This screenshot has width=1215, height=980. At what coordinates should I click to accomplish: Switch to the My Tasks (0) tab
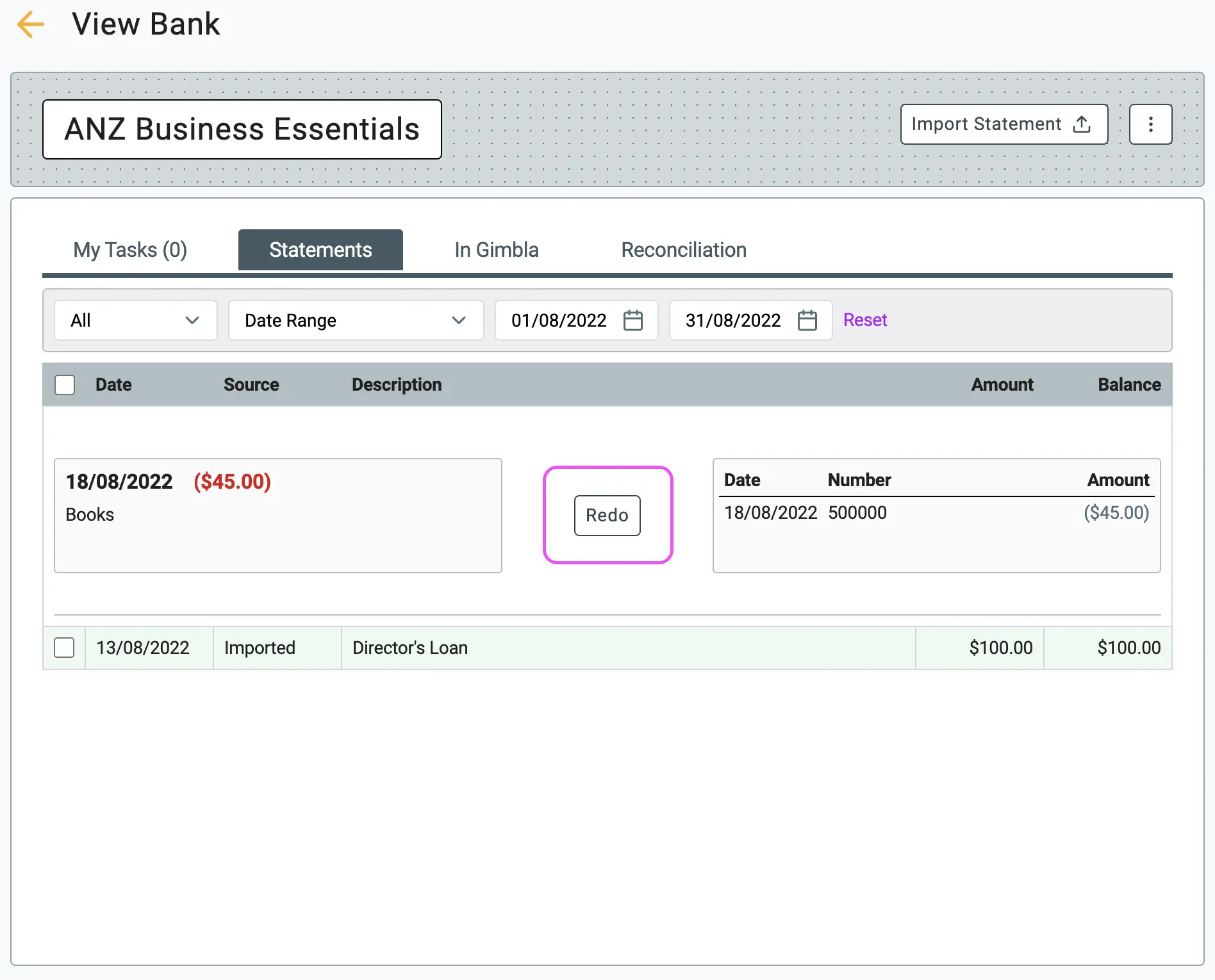click(x=130, y=250)
